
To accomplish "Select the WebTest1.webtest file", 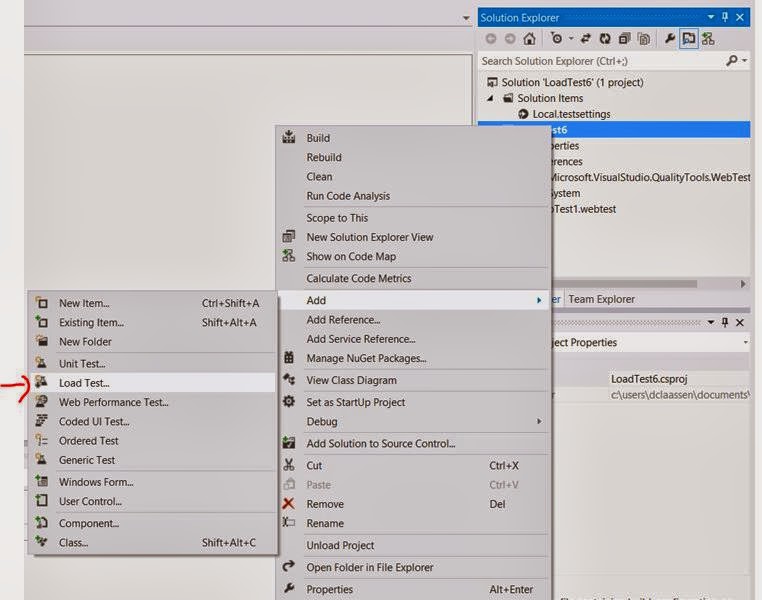I will [x=583, y=209].
